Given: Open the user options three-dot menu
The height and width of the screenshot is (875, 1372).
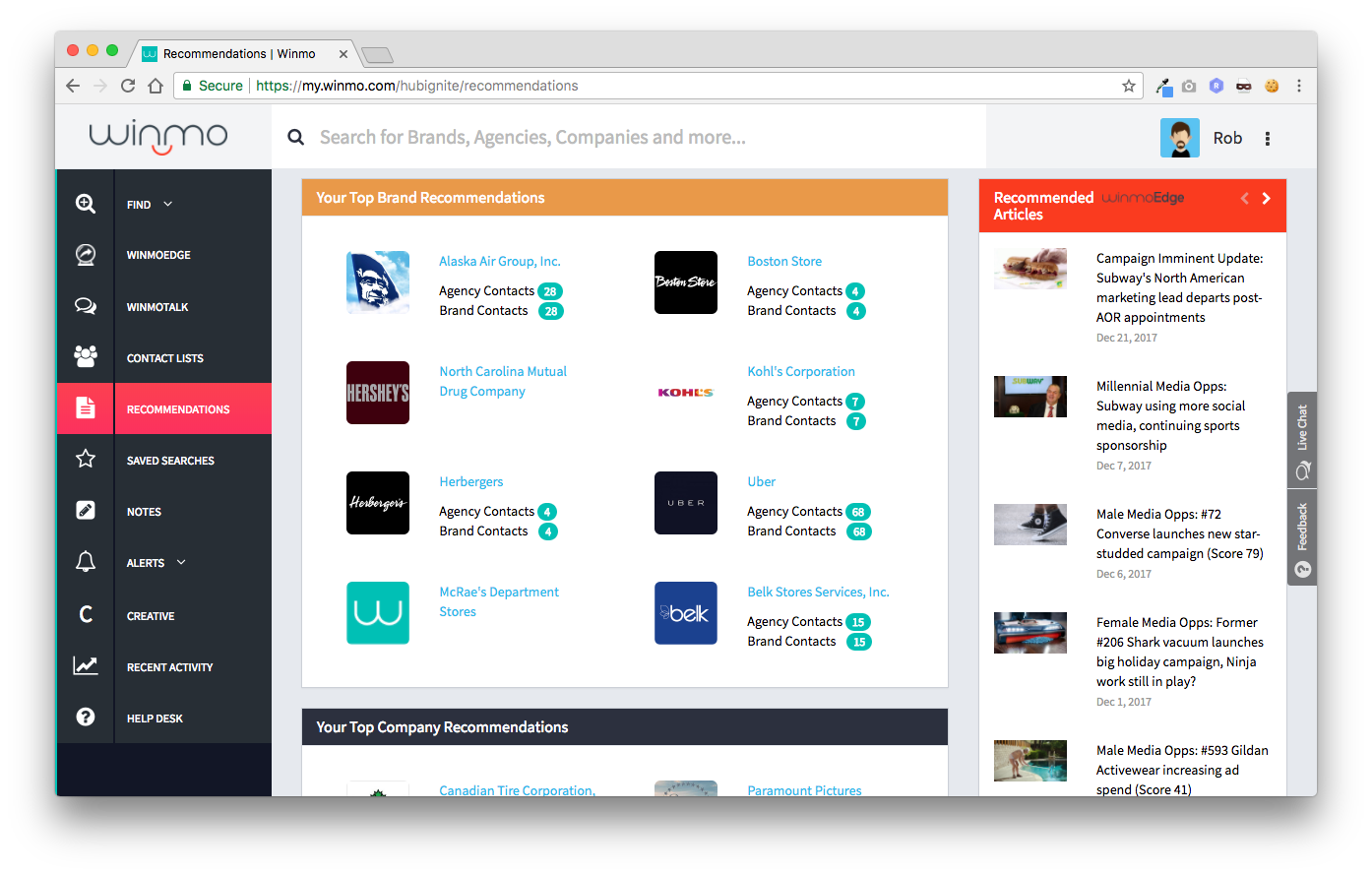Looking at the screenshot, I should 1268,139.
